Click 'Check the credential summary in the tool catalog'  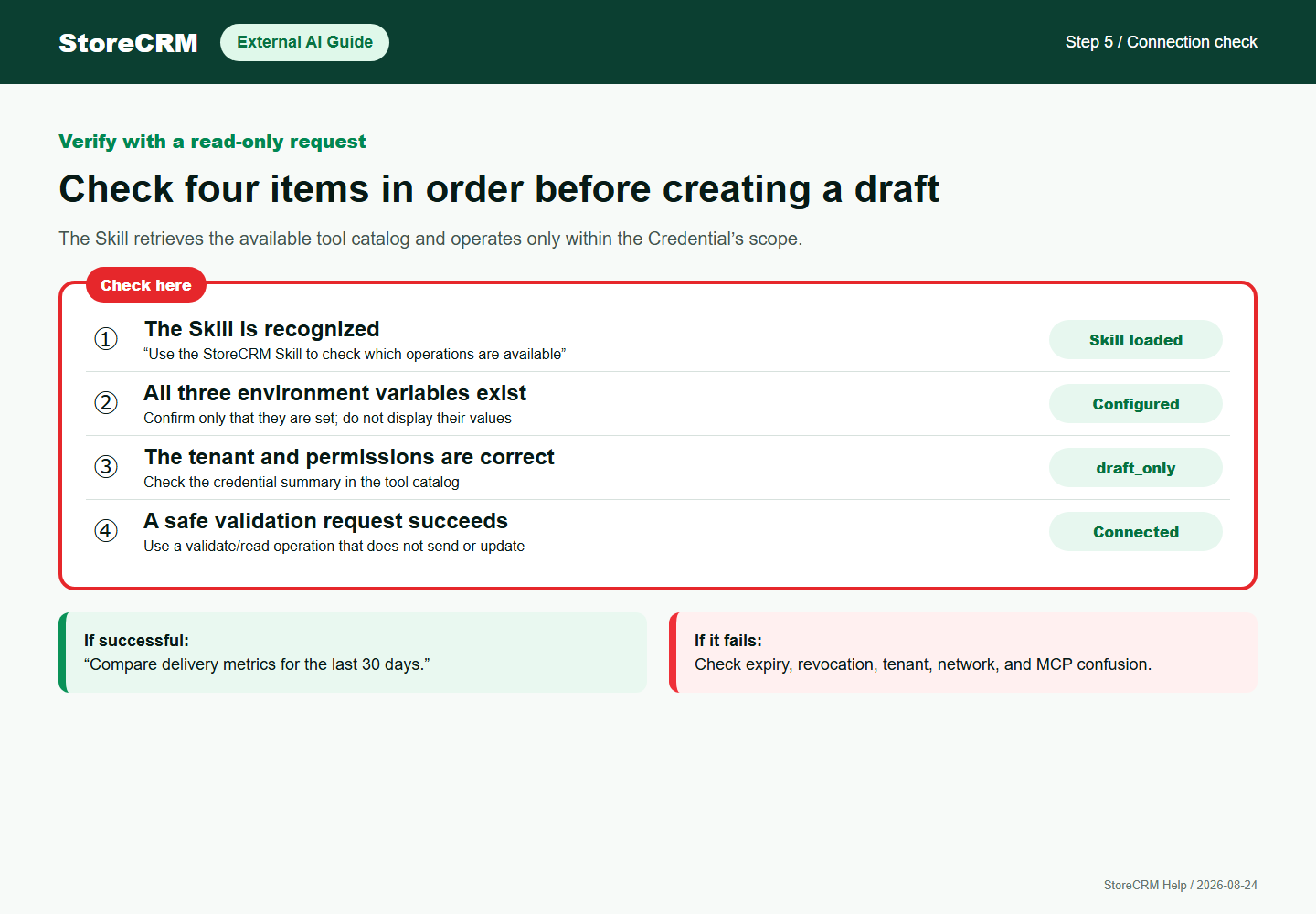point(302,483)
